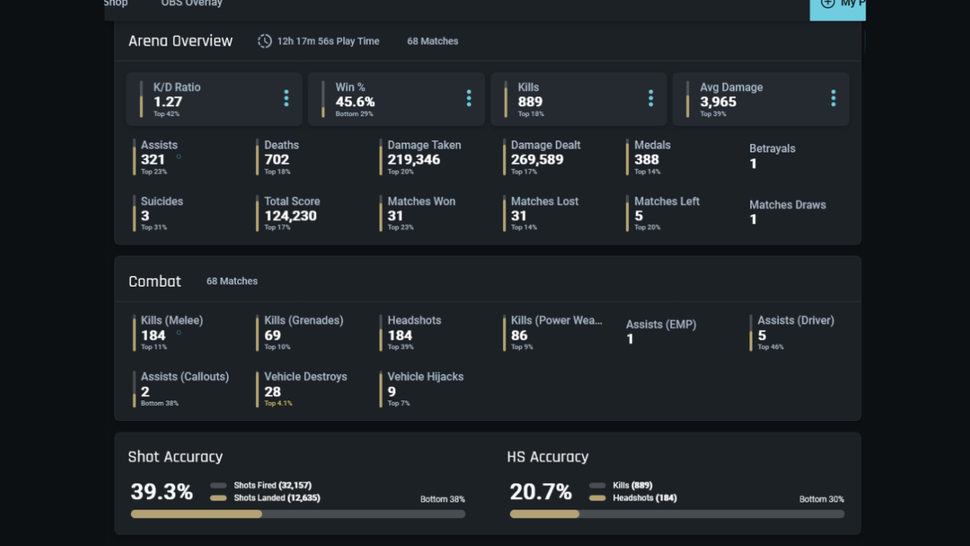
Task: Open Kills card three-dot menu
Action: point(650,98)
